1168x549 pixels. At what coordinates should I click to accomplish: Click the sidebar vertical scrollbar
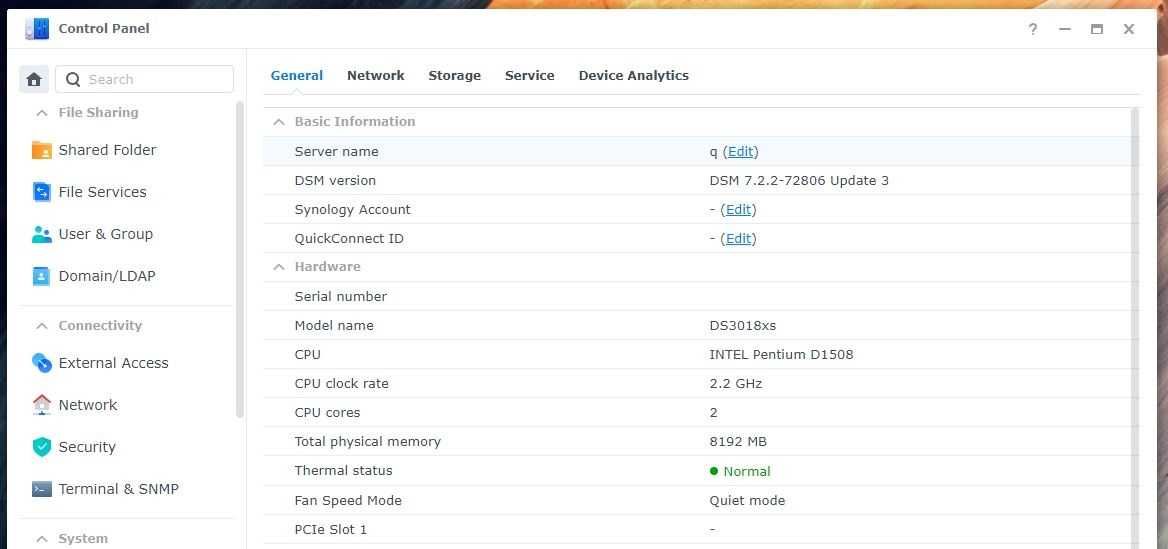pyautogui.click(x=240, y=258)
